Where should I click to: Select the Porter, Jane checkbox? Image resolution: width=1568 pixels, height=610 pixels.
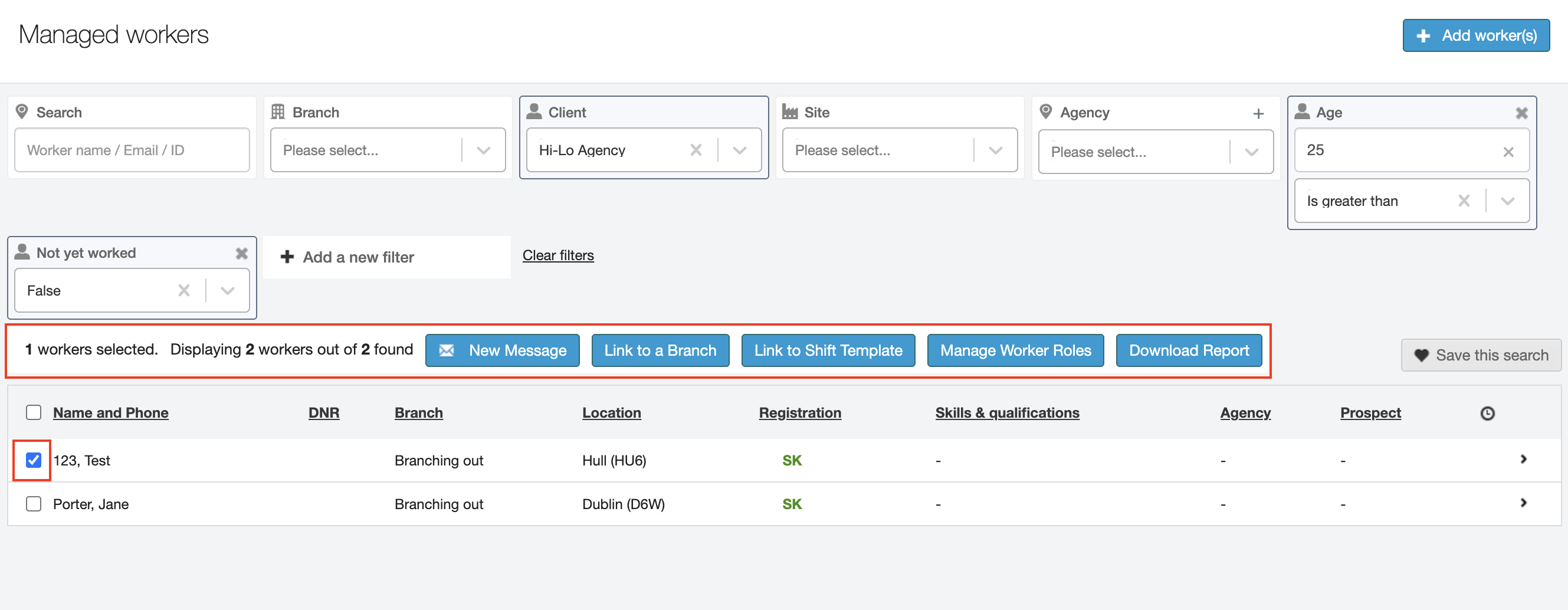34,504
